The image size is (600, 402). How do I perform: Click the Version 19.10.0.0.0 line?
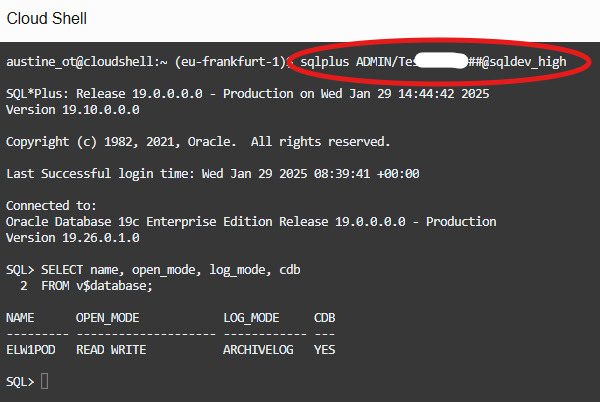click(x=73, y=110)
